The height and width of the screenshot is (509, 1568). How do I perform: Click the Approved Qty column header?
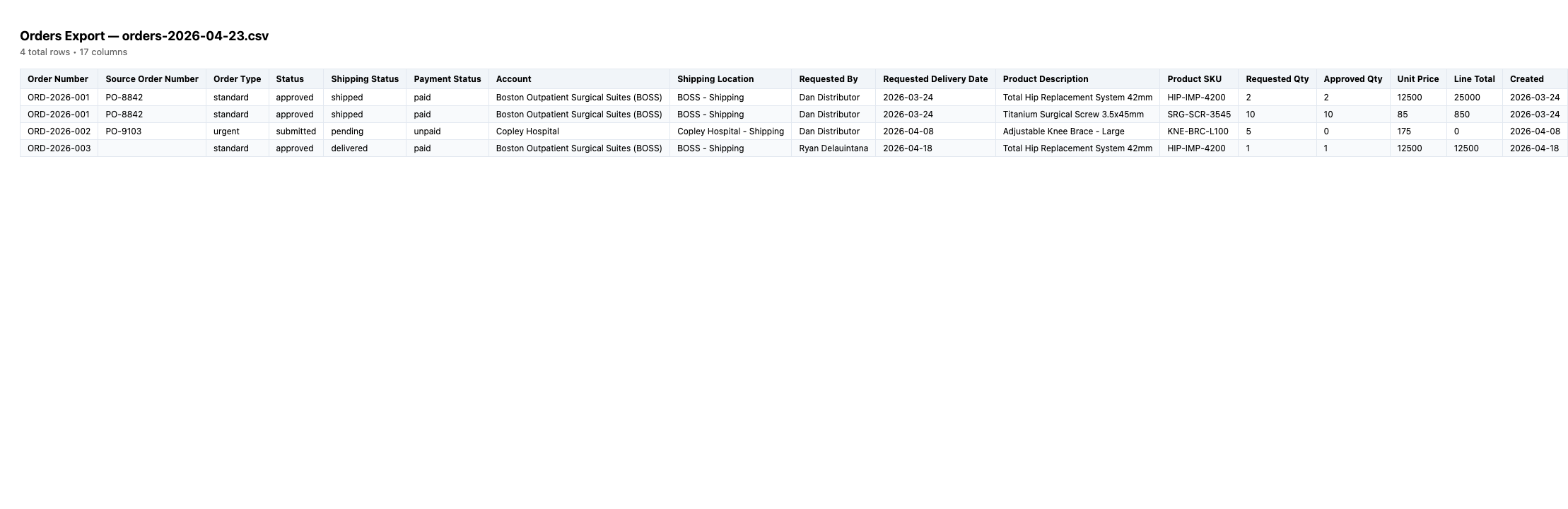[x=1353, y=79]
